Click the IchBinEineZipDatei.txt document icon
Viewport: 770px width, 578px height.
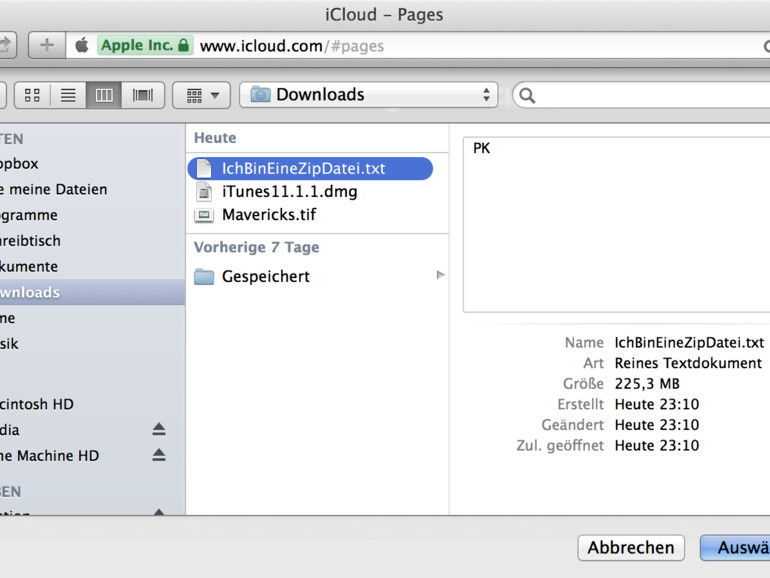204,168
